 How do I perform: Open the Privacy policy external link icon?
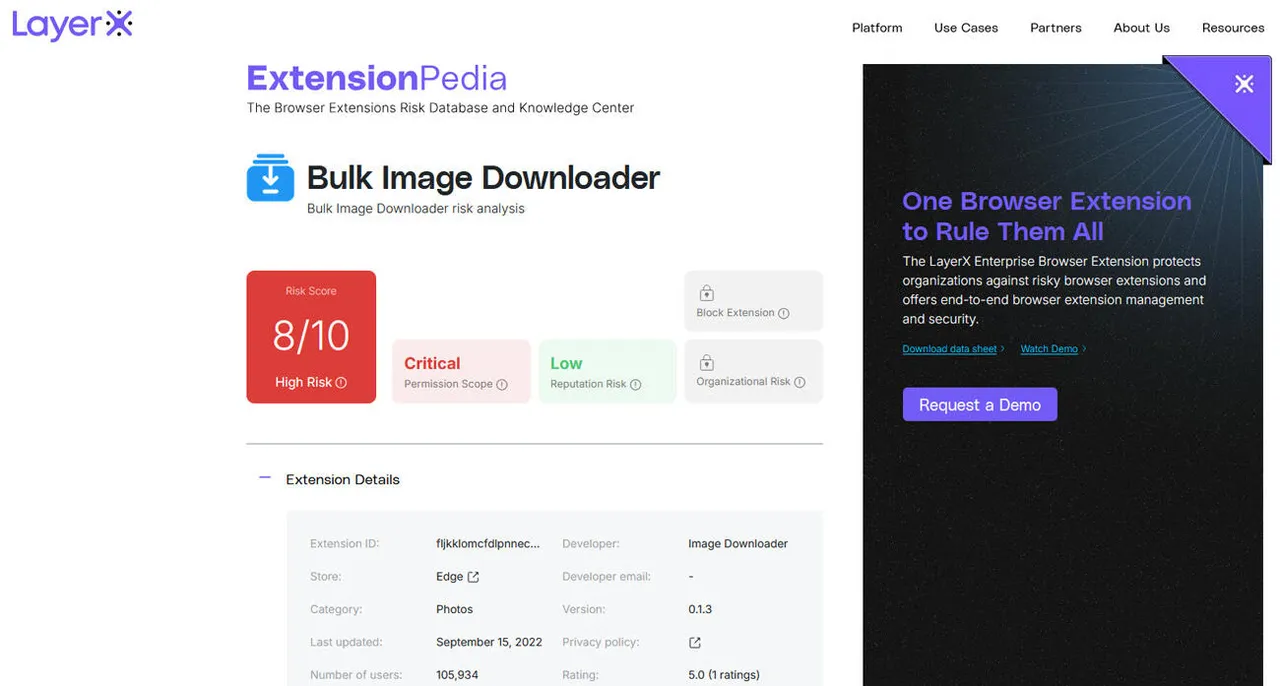pyautogui.click(x=695, y=643)
